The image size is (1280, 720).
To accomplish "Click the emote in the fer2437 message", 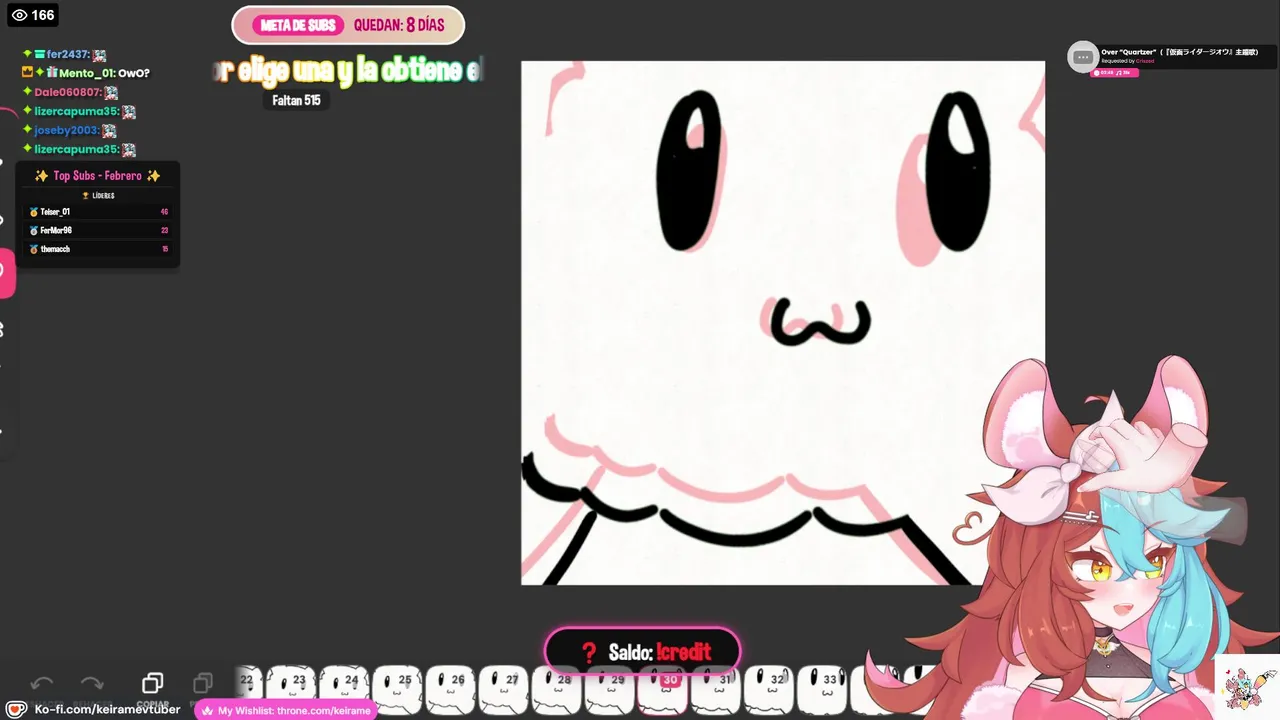I will click(99, 55).
